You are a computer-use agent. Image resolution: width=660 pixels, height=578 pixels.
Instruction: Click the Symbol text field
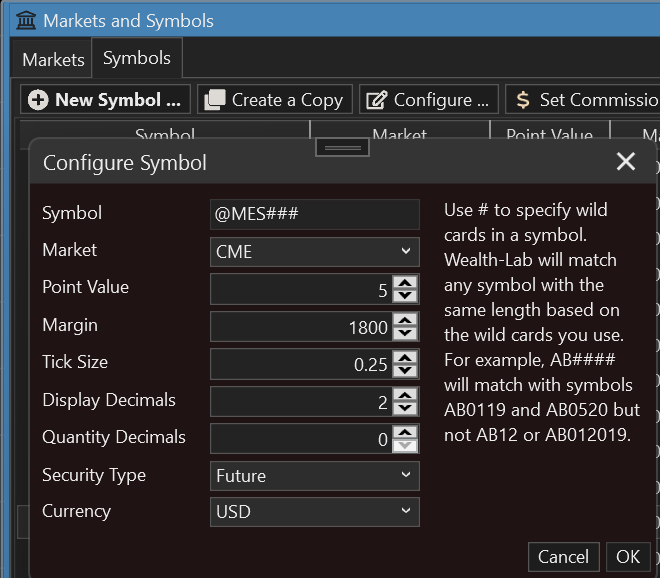pyautogui.click(x=314, y=214)
